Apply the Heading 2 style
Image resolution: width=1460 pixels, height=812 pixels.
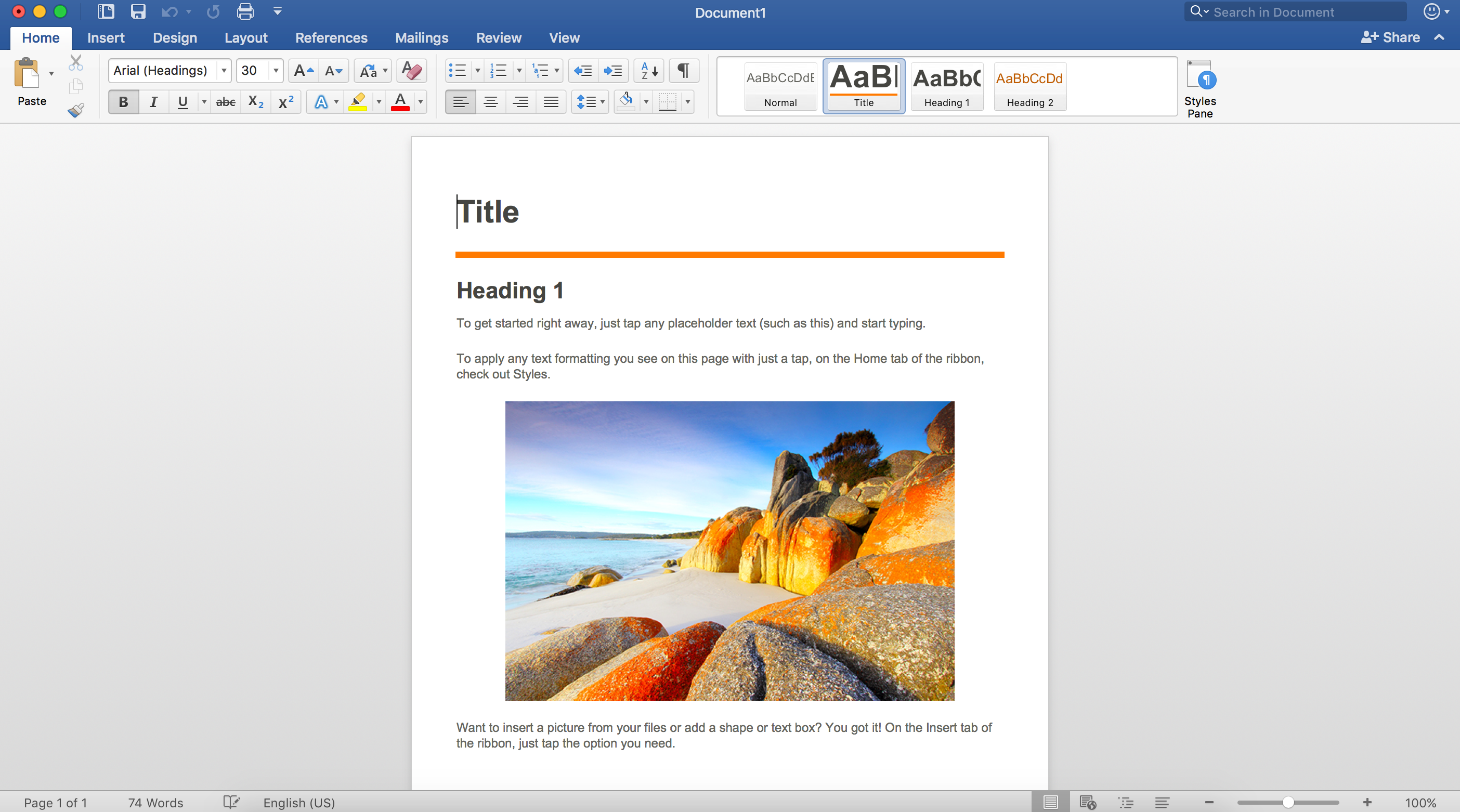(1030, 86)
